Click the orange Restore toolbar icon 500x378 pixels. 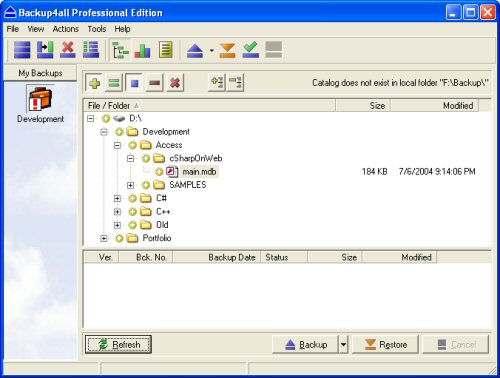pyautogui.click(x=228, y=51)
